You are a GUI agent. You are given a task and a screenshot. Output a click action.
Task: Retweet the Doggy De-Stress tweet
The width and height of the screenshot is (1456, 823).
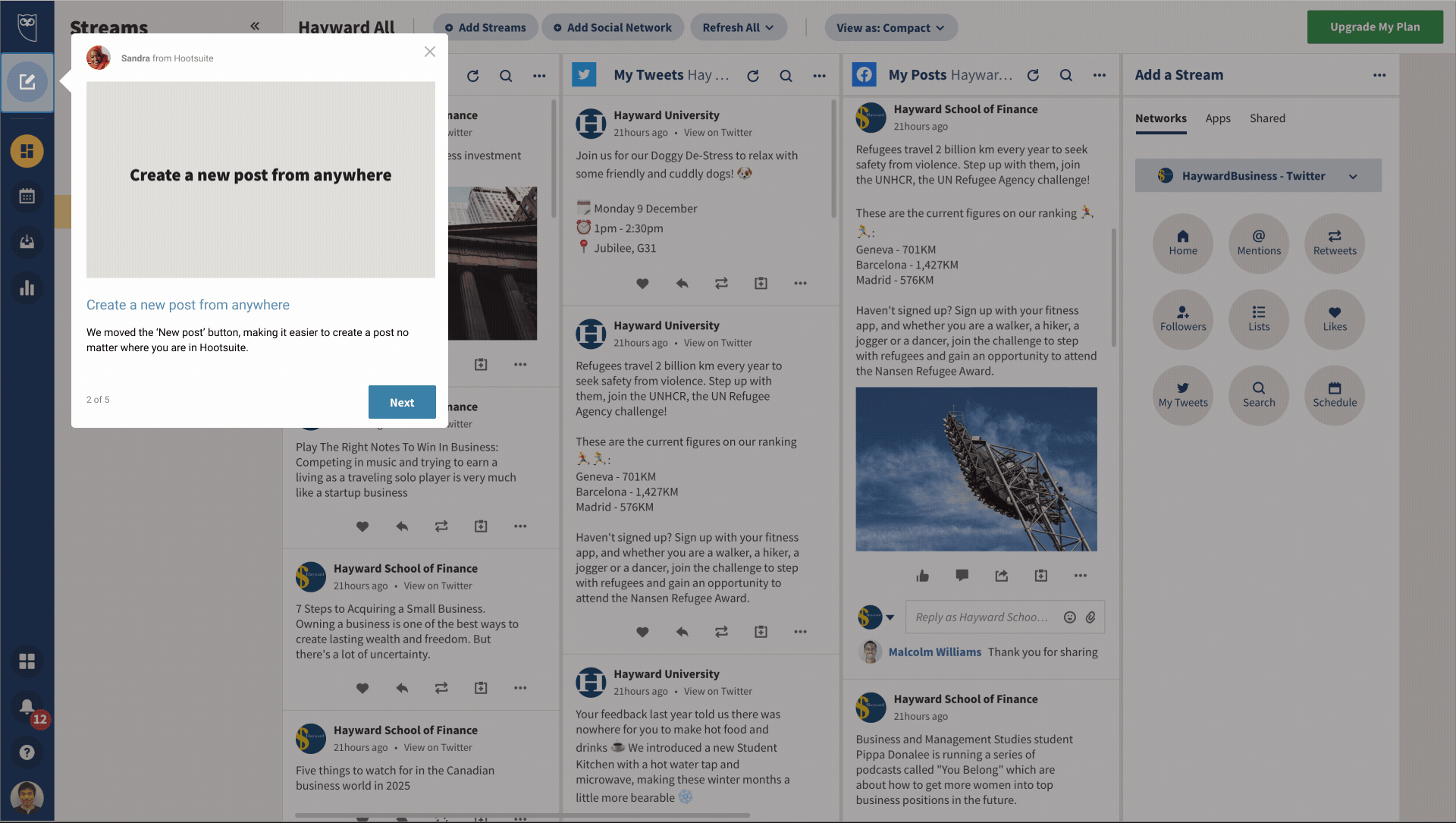tap(721, 284)
